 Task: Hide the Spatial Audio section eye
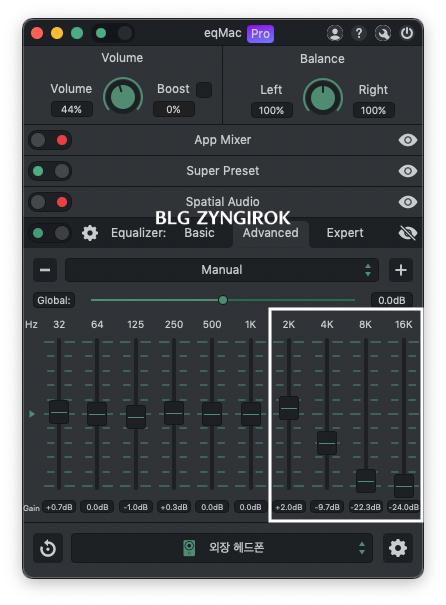point(407,202)
